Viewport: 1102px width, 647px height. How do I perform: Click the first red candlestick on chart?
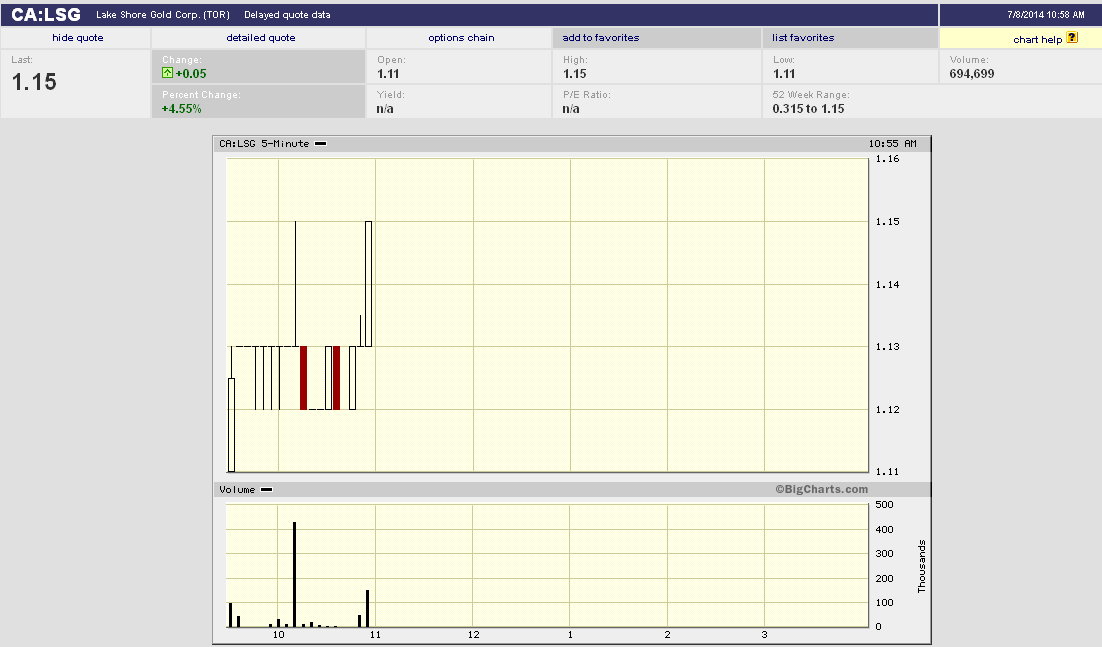304,378
